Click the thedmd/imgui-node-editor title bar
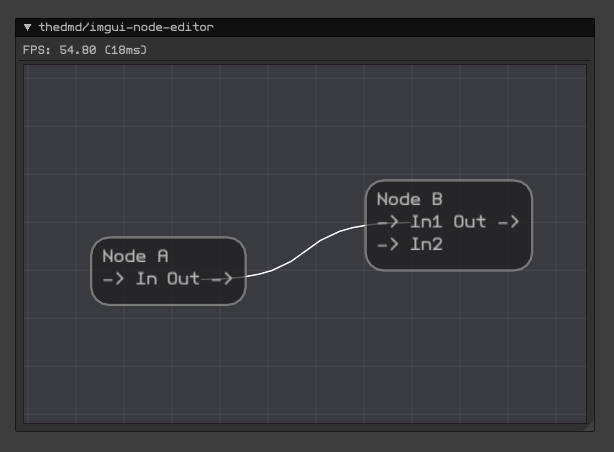 click(305, 27)
